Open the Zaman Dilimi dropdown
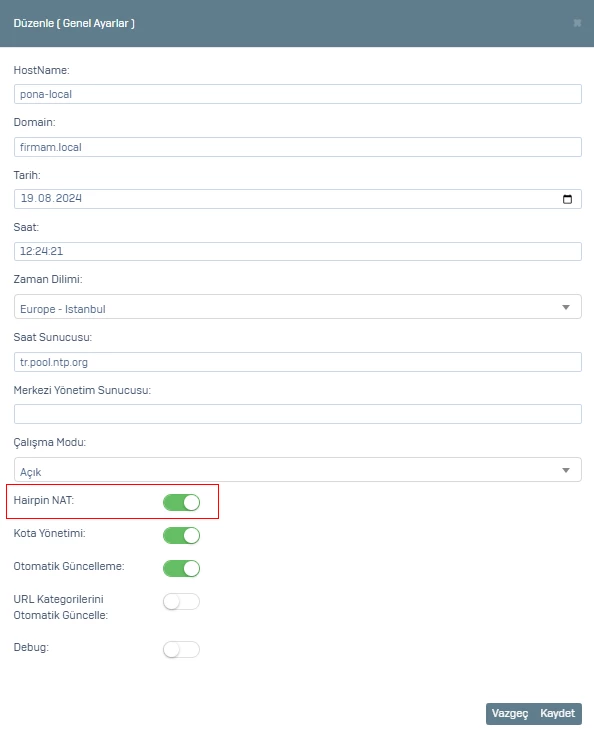Image resolution: width=594 pixels, height=737 pixels. point(297,307)
